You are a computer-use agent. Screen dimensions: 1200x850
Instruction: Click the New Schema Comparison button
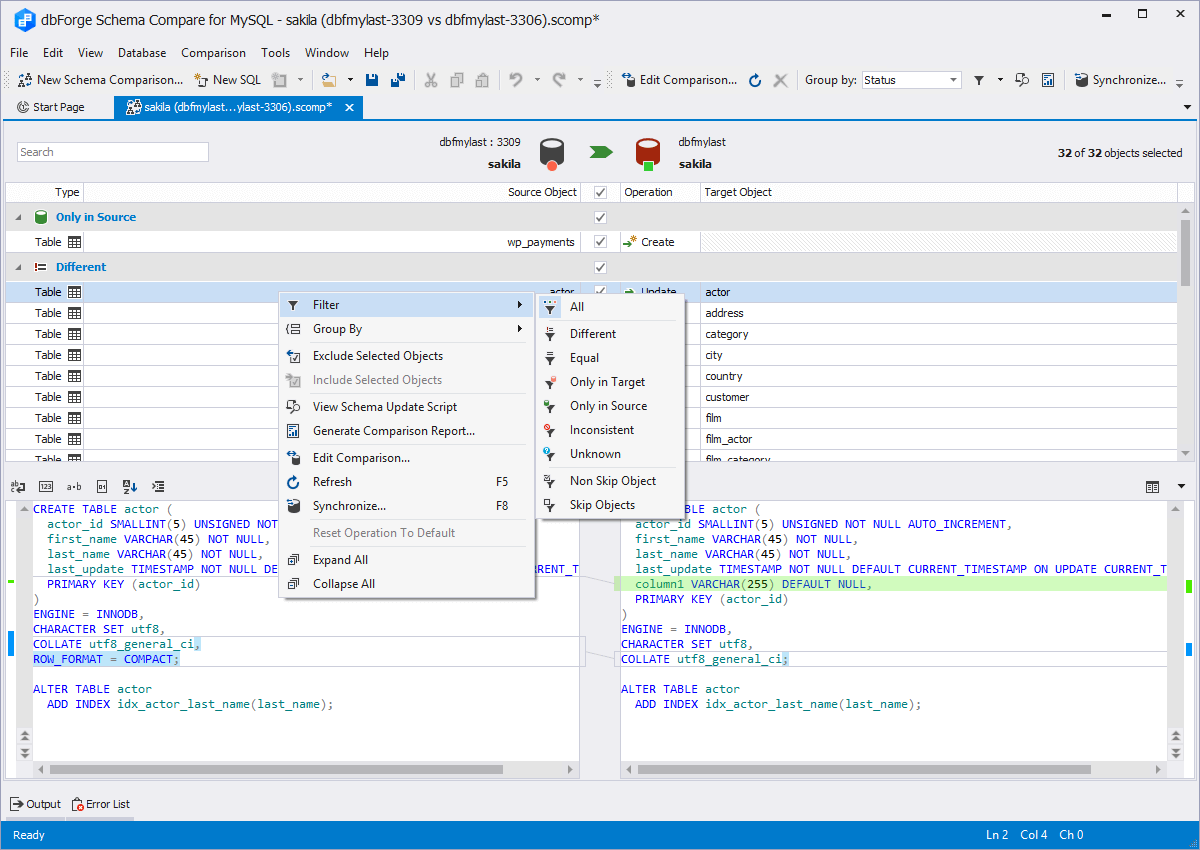pyautogui.click(x=100, y=80)
